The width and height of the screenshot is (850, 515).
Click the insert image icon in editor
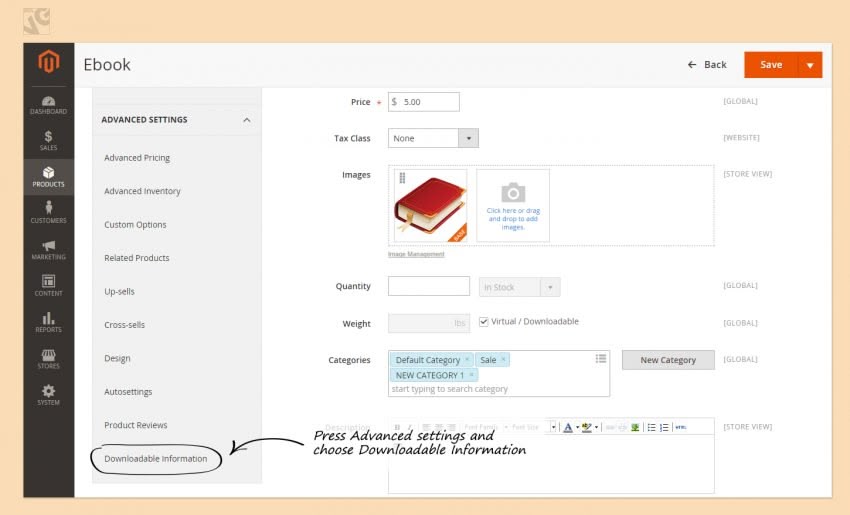[x=635, y=427]
